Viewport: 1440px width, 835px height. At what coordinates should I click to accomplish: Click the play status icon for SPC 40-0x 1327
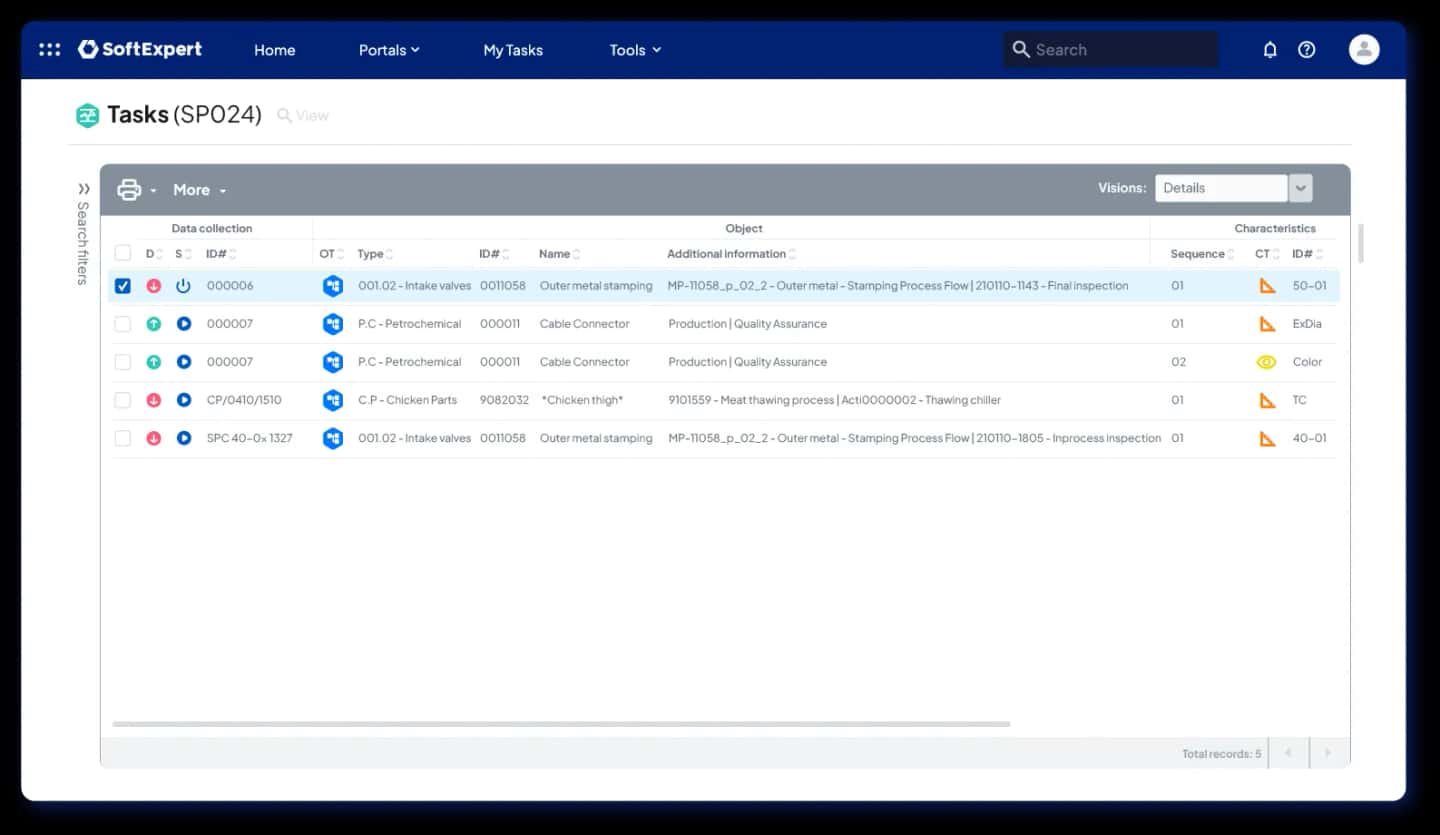point(183,438)
